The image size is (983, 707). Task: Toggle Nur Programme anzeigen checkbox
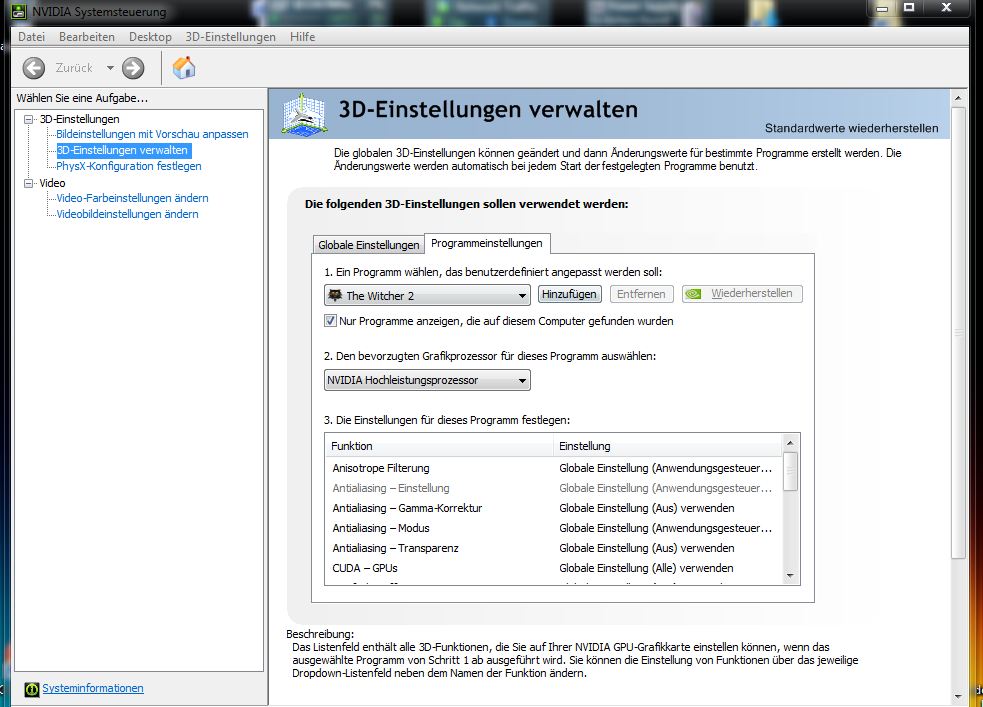(330, 321)
